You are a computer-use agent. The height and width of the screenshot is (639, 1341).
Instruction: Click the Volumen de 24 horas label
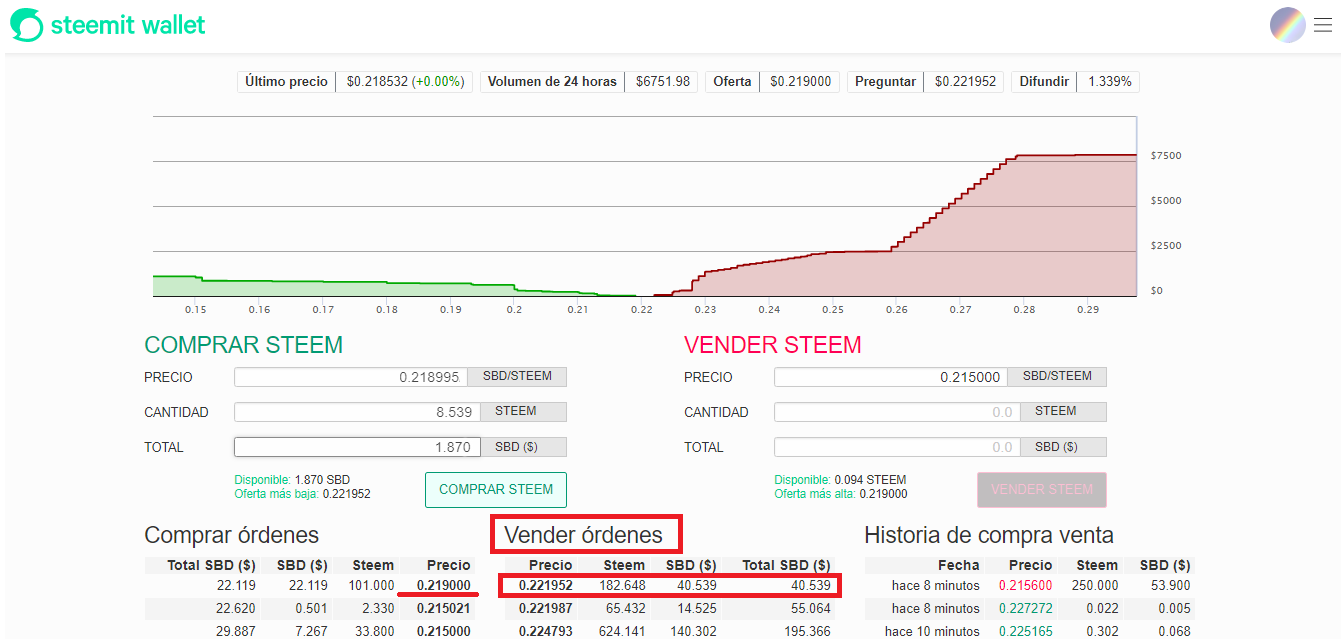click(552, 82)
